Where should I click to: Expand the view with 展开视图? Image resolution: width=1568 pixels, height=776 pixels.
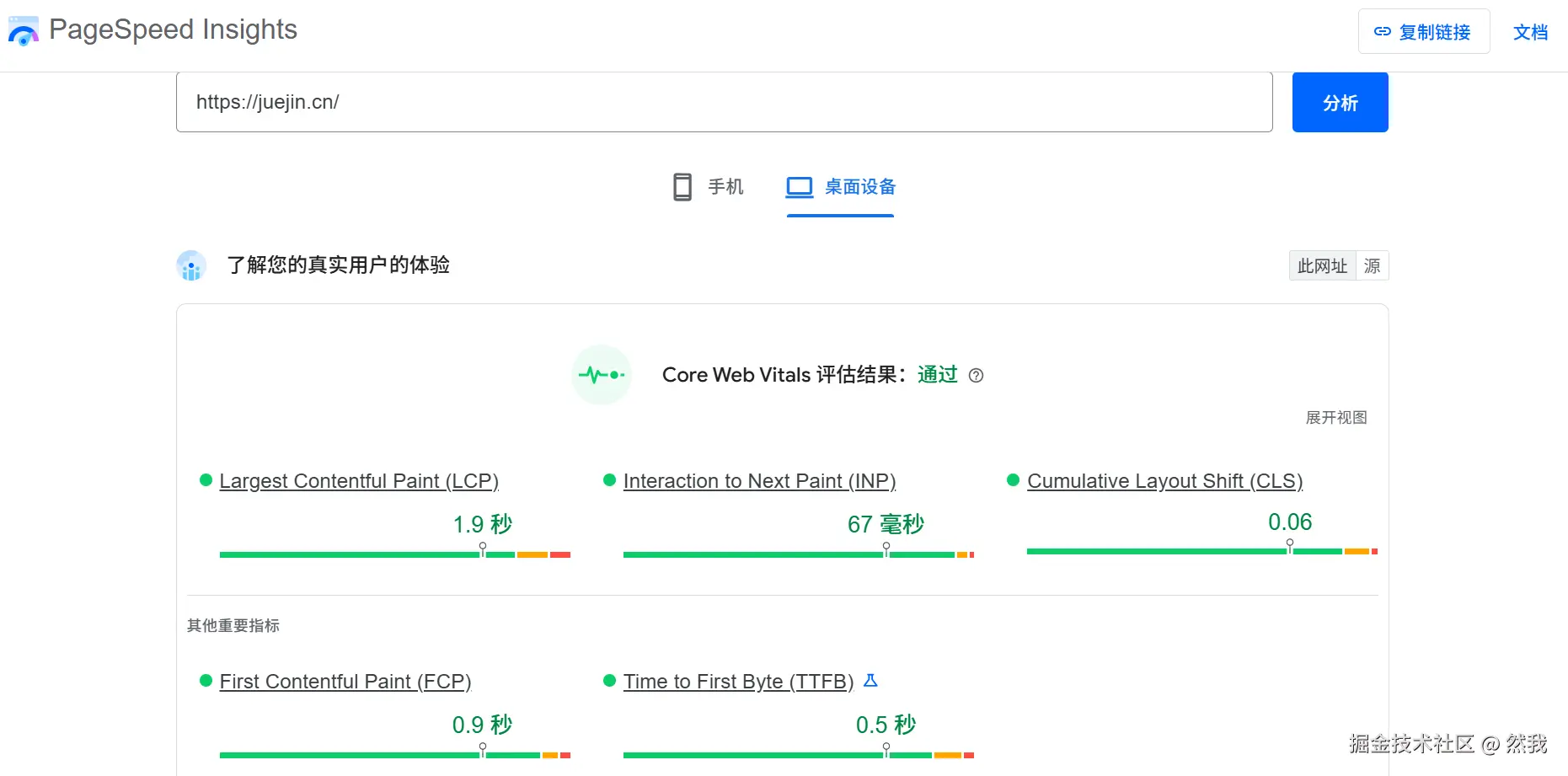[1336, 418]
